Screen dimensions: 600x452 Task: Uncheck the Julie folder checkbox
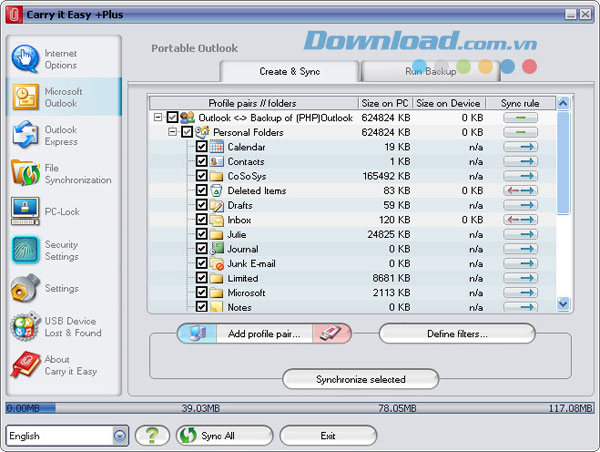pyautogui.click(x=202, y=234)
